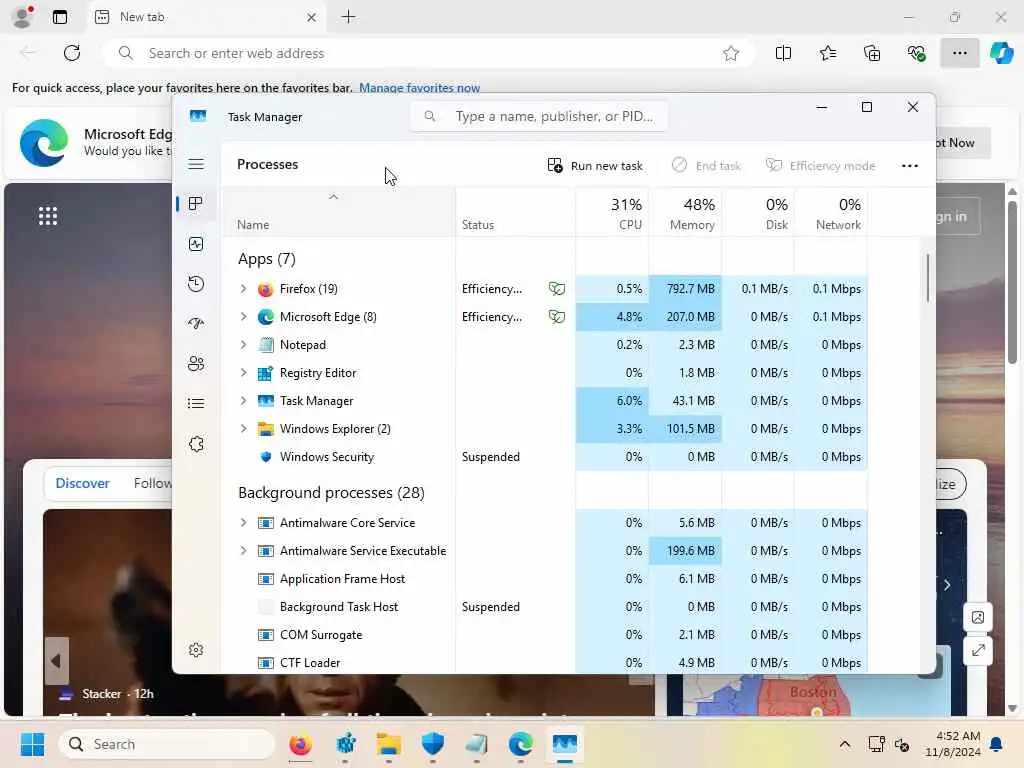The width and height of the screenshot is (1024, 768).
Task: Open app launcher grid on new tab page
Action: 48,216
